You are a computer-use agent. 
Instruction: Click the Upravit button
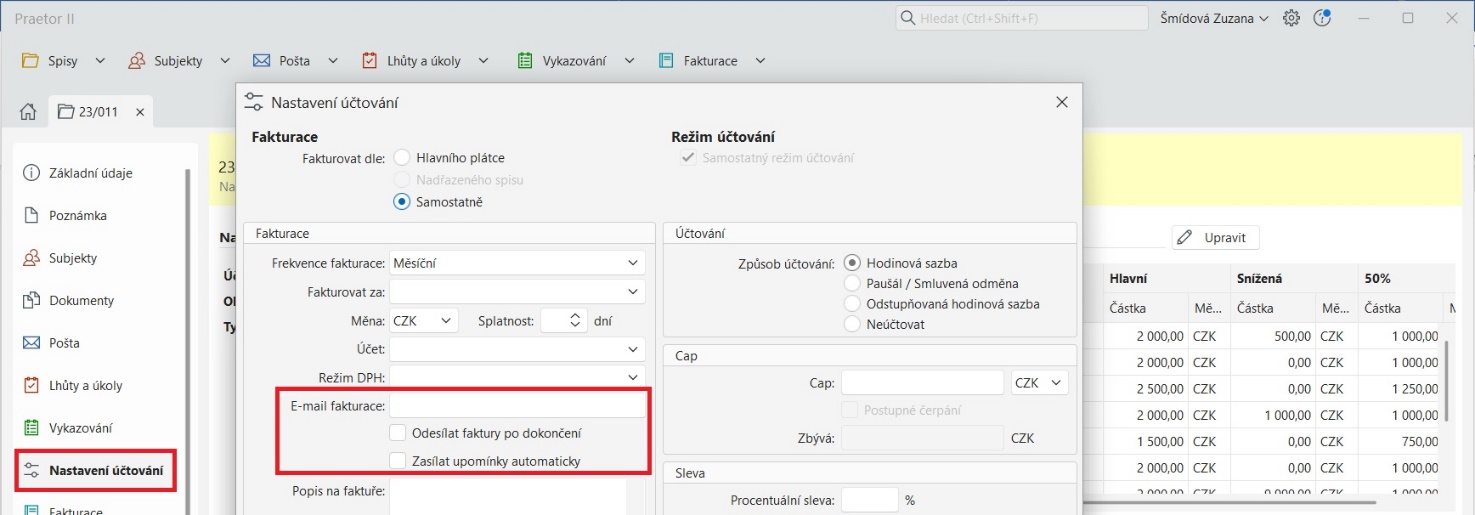click(x=1214, y=238)
